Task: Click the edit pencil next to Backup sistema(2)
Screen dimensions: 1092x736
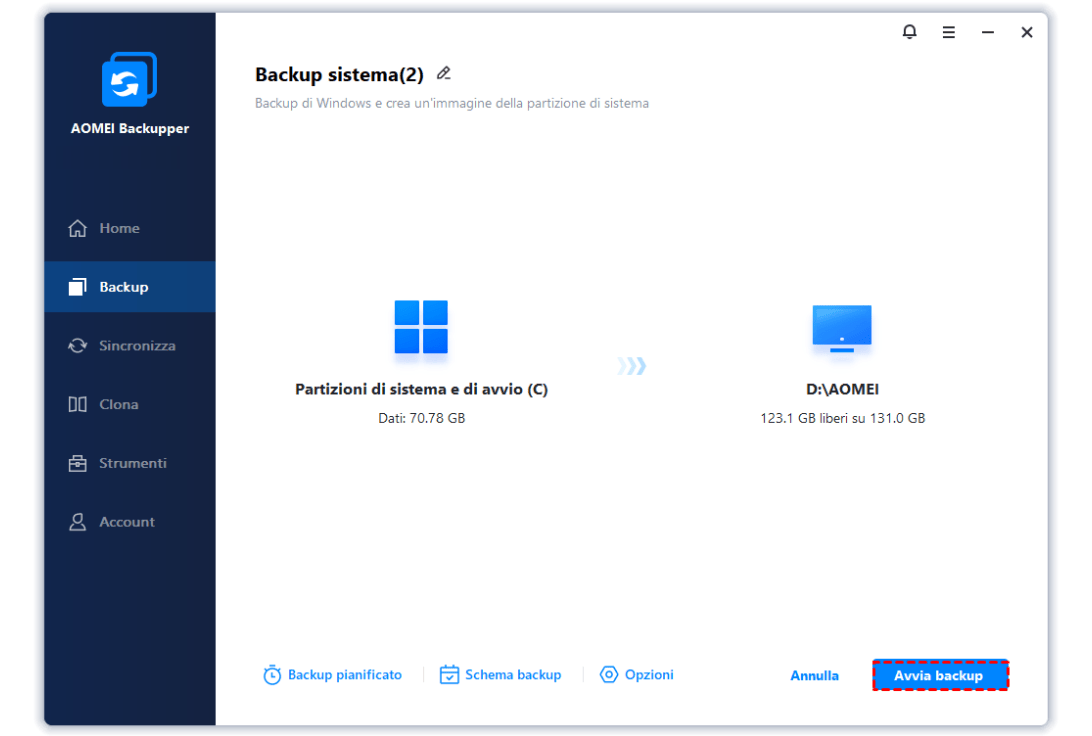Action: pos(444,73)
